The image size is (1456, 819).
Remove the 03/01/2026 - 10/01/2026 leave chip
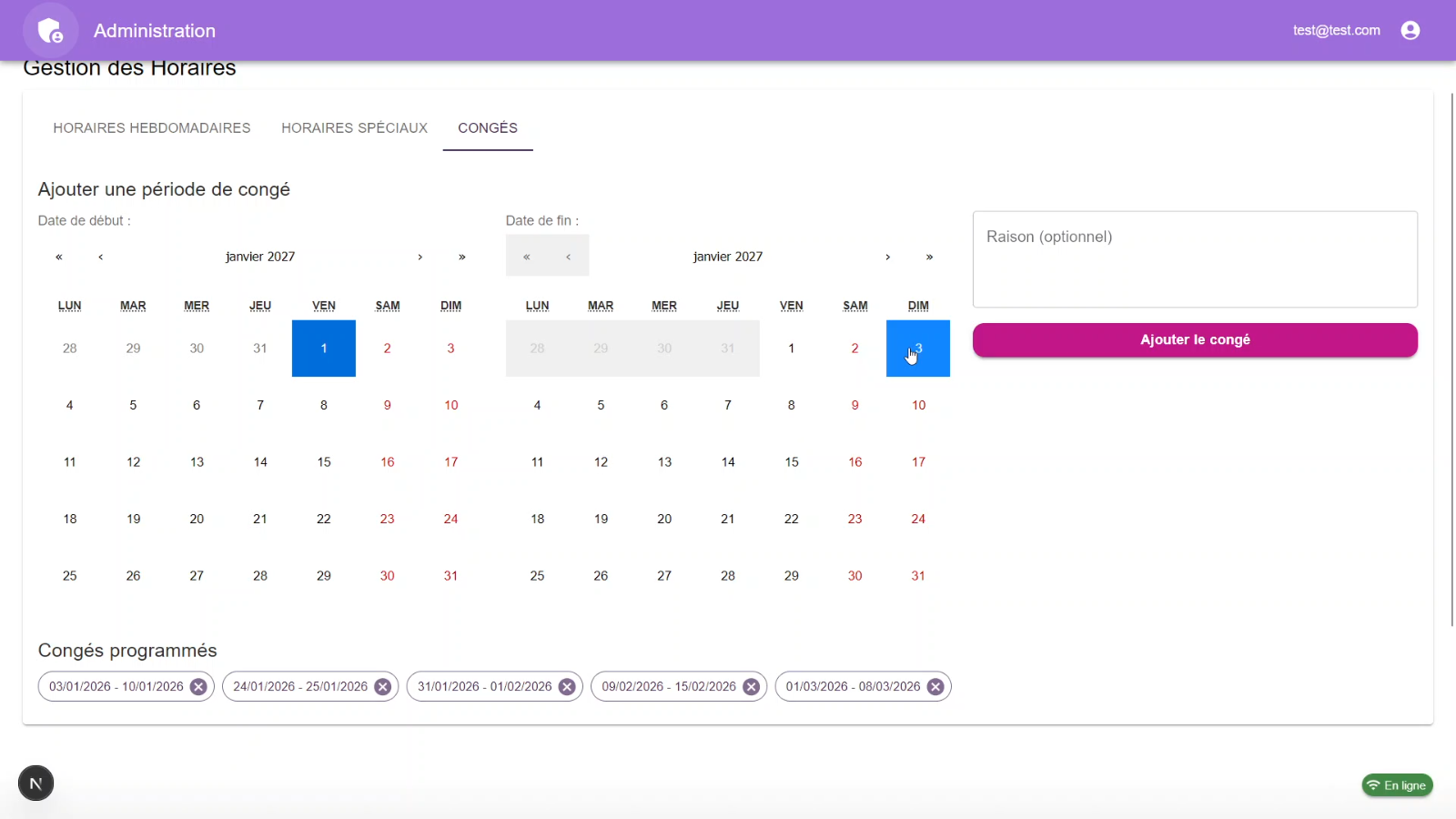198,687
